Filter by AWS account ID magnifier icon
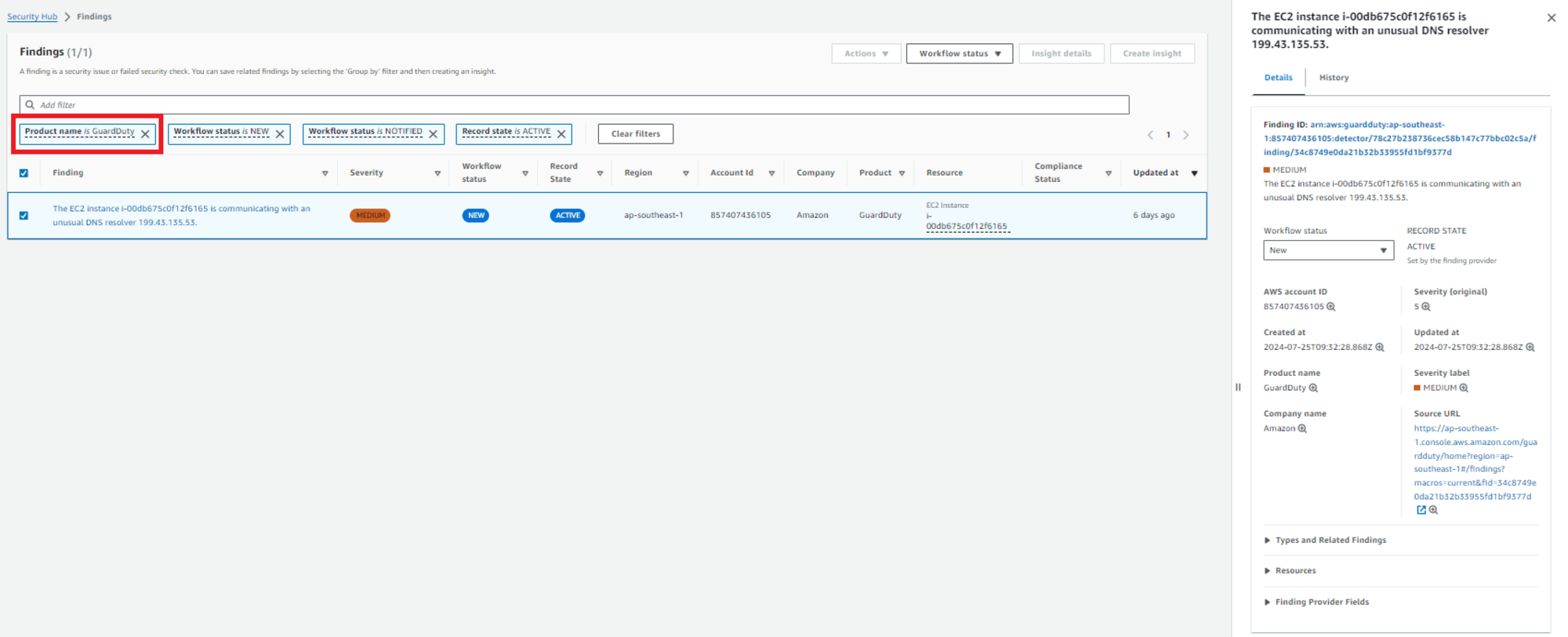This screenshot has height=637, width=1568. pos(1330,307)
